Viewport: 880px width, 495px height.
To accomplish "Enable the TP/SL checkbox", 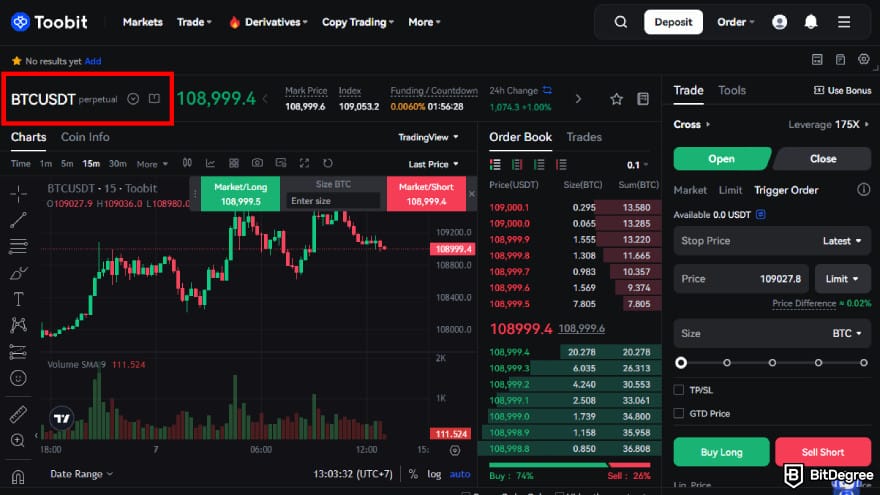I will click(x=679, y=389).
